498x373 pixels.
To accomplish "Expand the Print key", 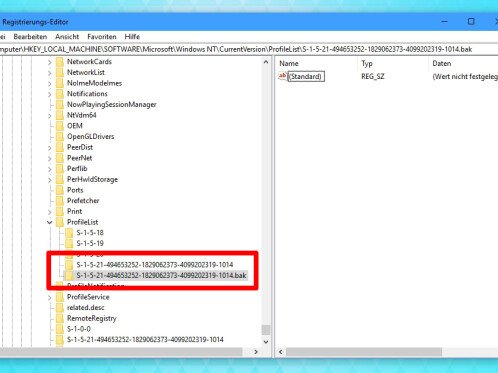I will [49, 211].
